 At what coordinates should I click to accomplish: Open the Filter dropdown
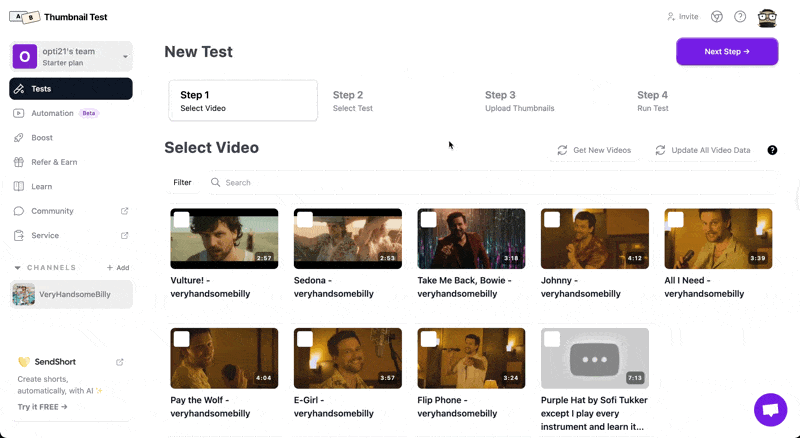(x=182, y=183)
